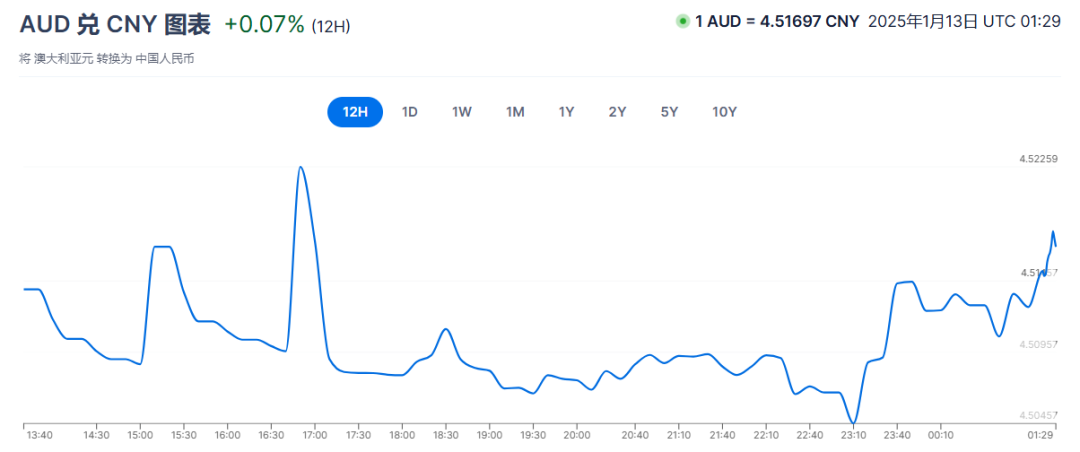Screen dimensions: 1080x452
Task: Open the 5Y chart range
Action: (x=669, y=112)
